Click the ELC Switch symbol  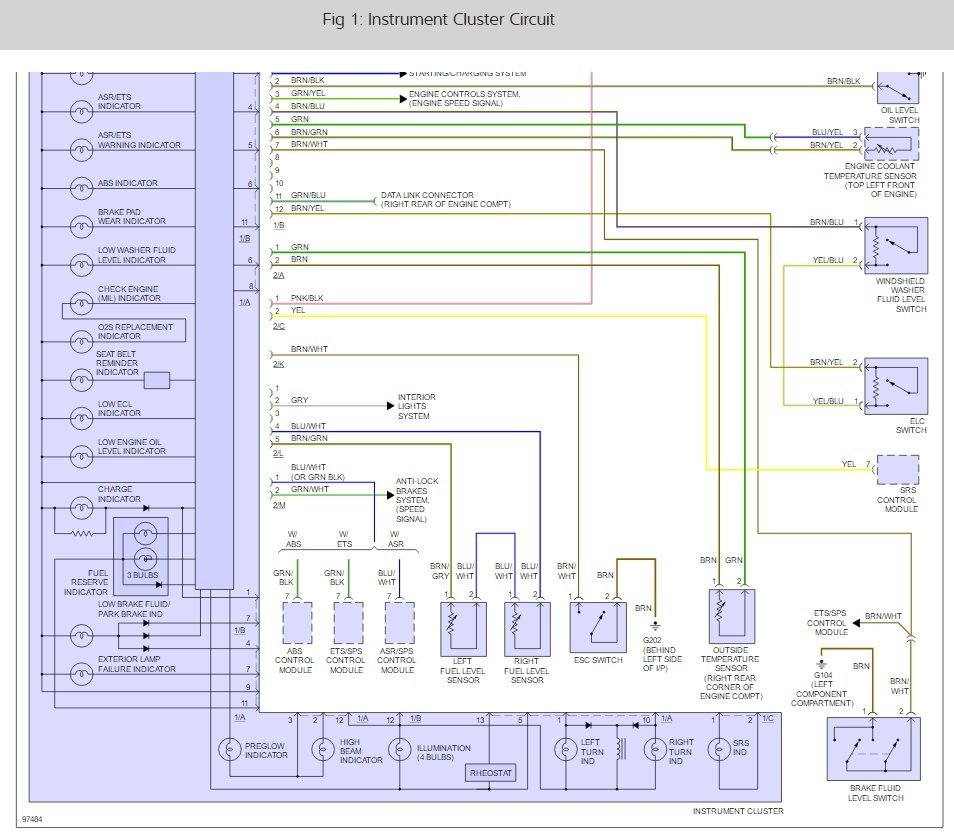(896, 386)
